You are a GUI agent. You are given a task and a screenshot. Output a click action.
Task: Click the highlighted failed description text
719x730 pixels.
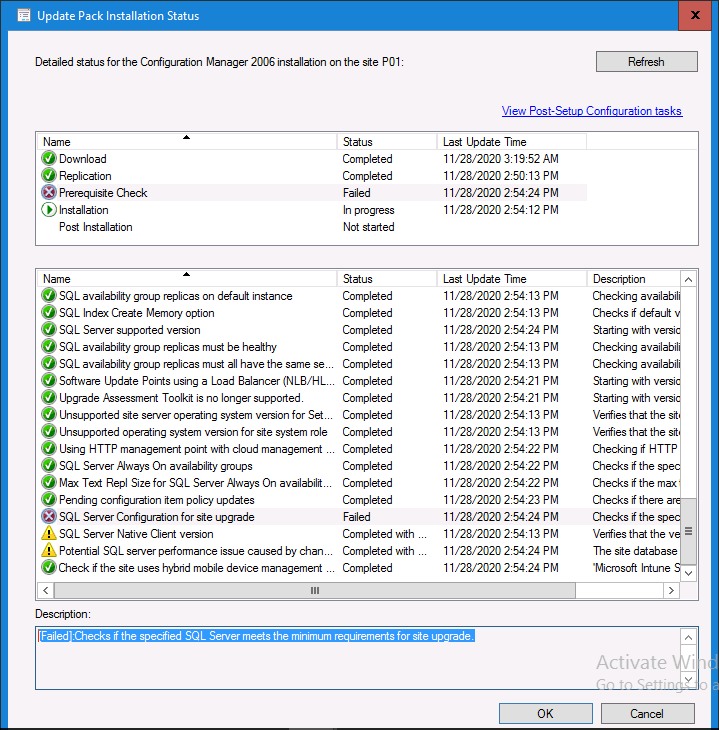256,636
